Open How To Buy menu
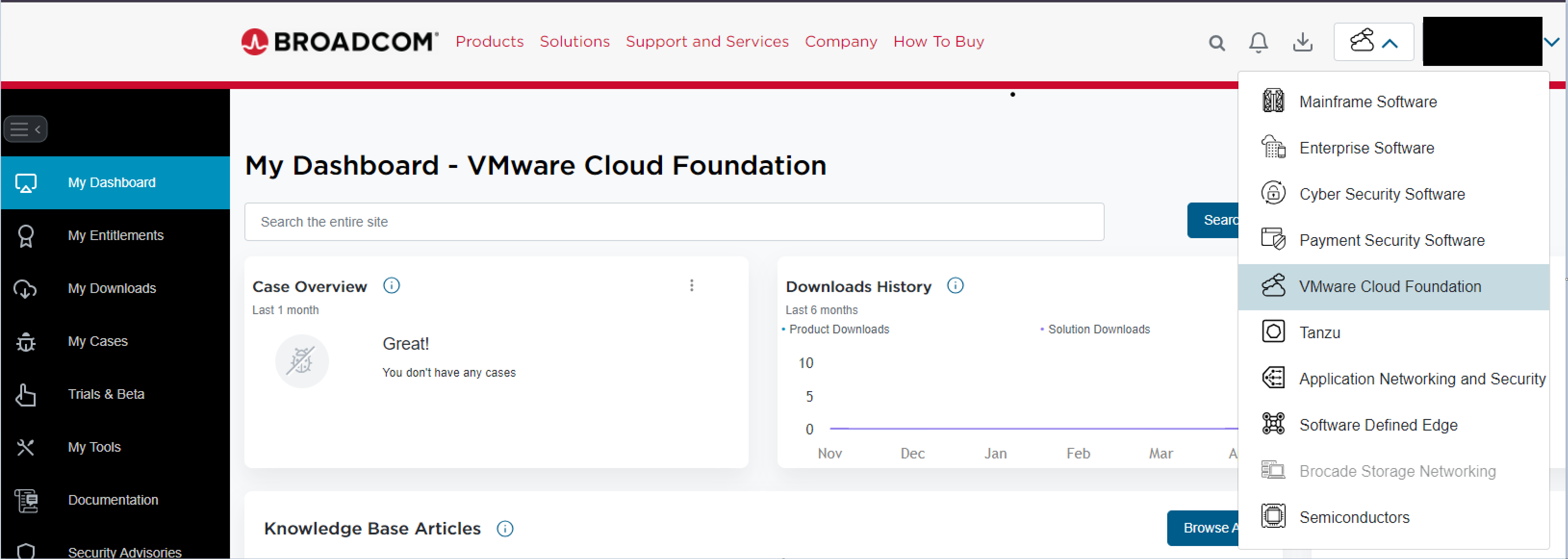 [938, 41]
